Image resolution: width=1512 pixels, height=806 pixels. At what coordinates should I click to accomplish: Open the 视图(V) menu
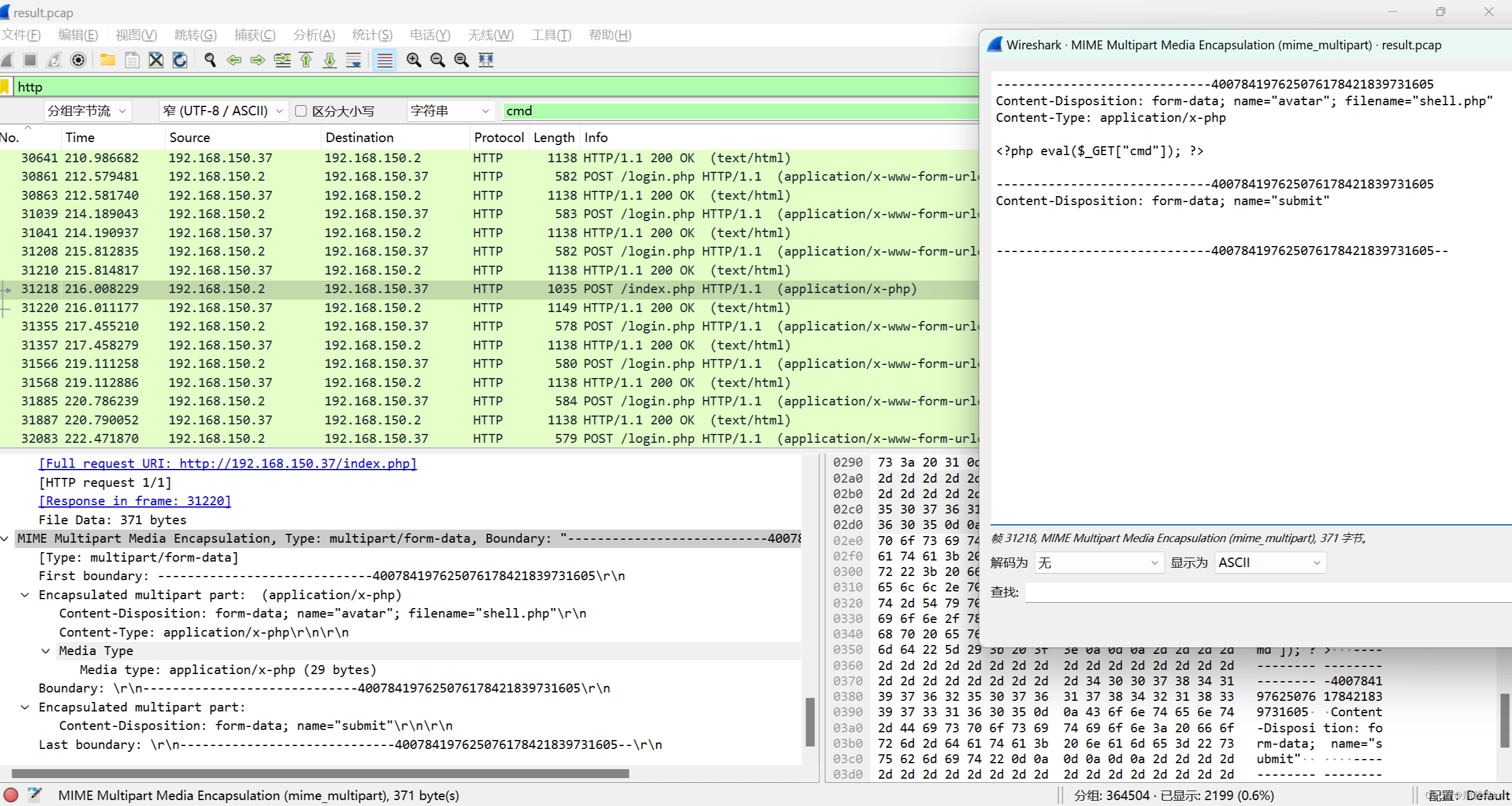[x=136, y=35]
